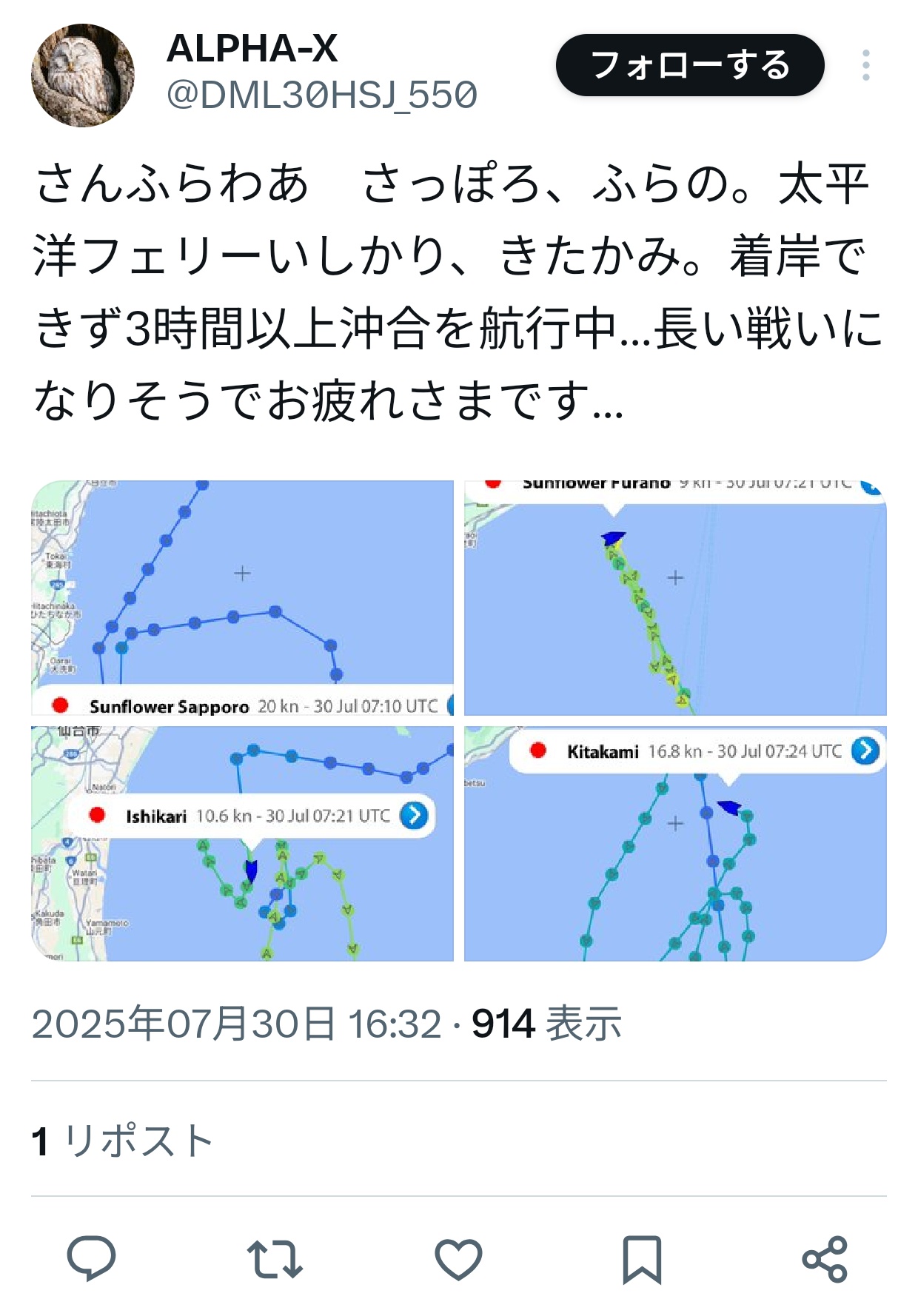This screenshot has height=1316, width=918.
Task: Open the @DML30HSJ_550 handle link
Action: (322, 95)
